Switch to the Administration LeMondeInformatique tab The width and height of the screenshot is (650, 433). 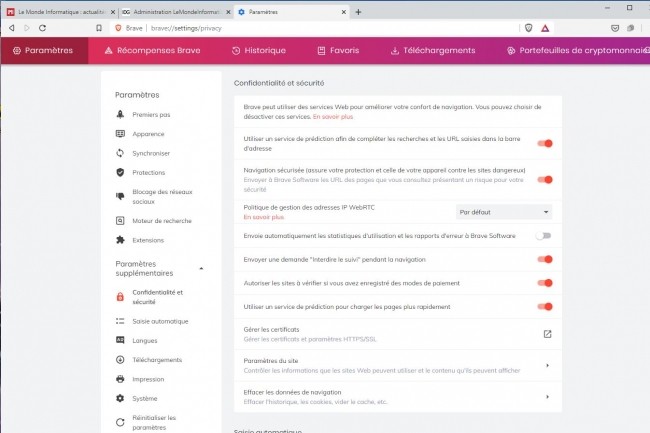176,12
